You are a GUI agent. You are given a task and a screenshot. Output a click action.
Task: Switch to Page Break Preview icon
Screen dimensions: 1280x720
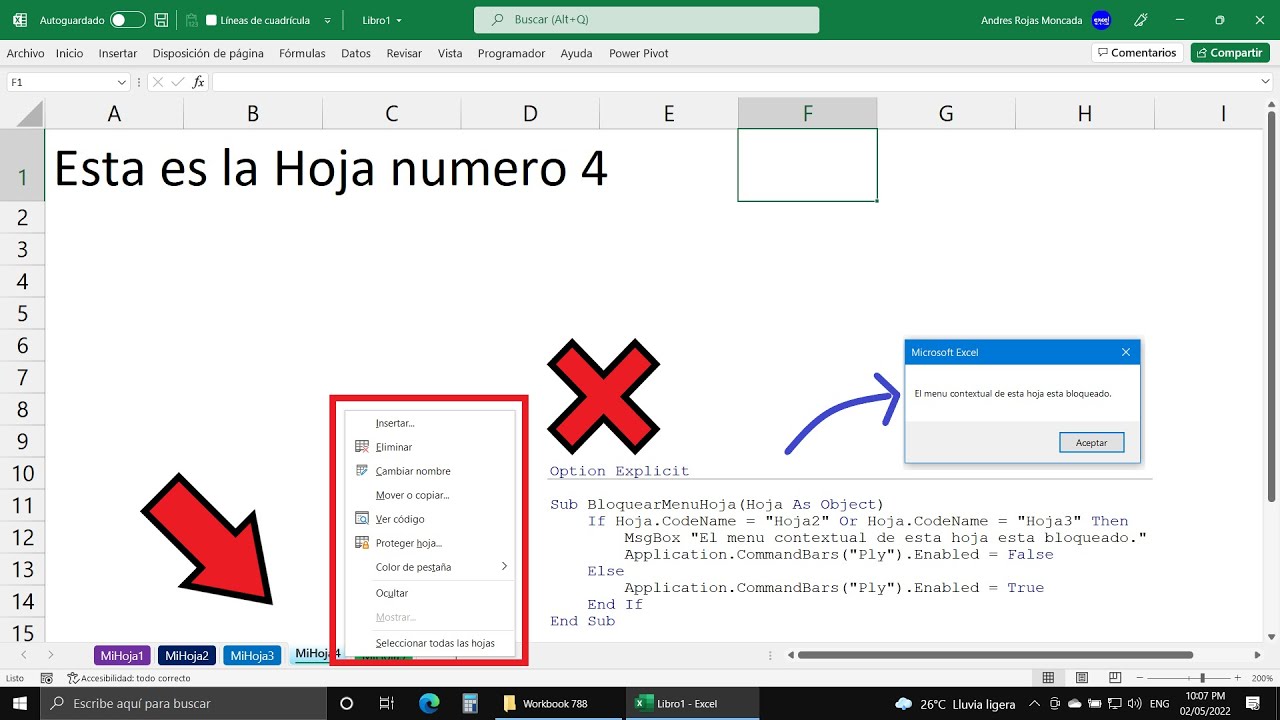pyautogui.click(x=1117, y=678)
